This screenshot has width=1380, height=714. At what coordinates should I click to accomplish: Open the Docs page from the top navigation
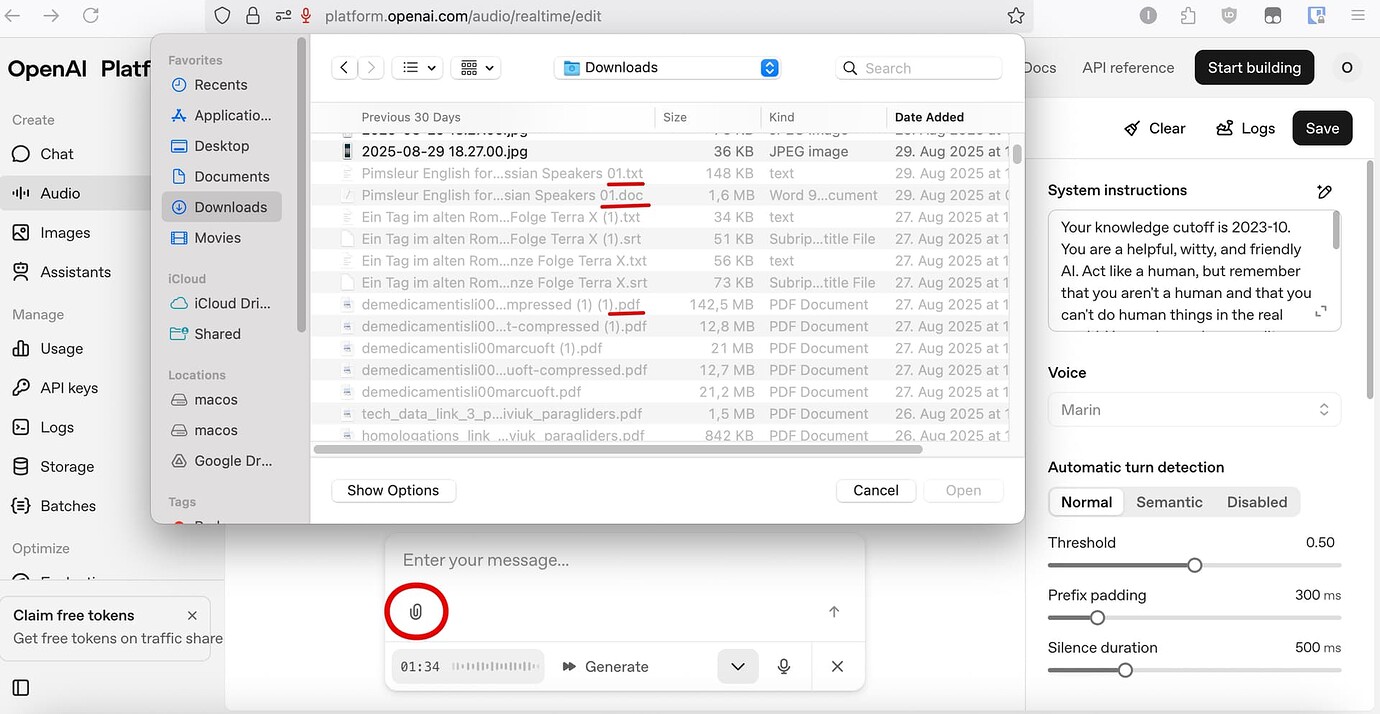(x=1040, y=67)
